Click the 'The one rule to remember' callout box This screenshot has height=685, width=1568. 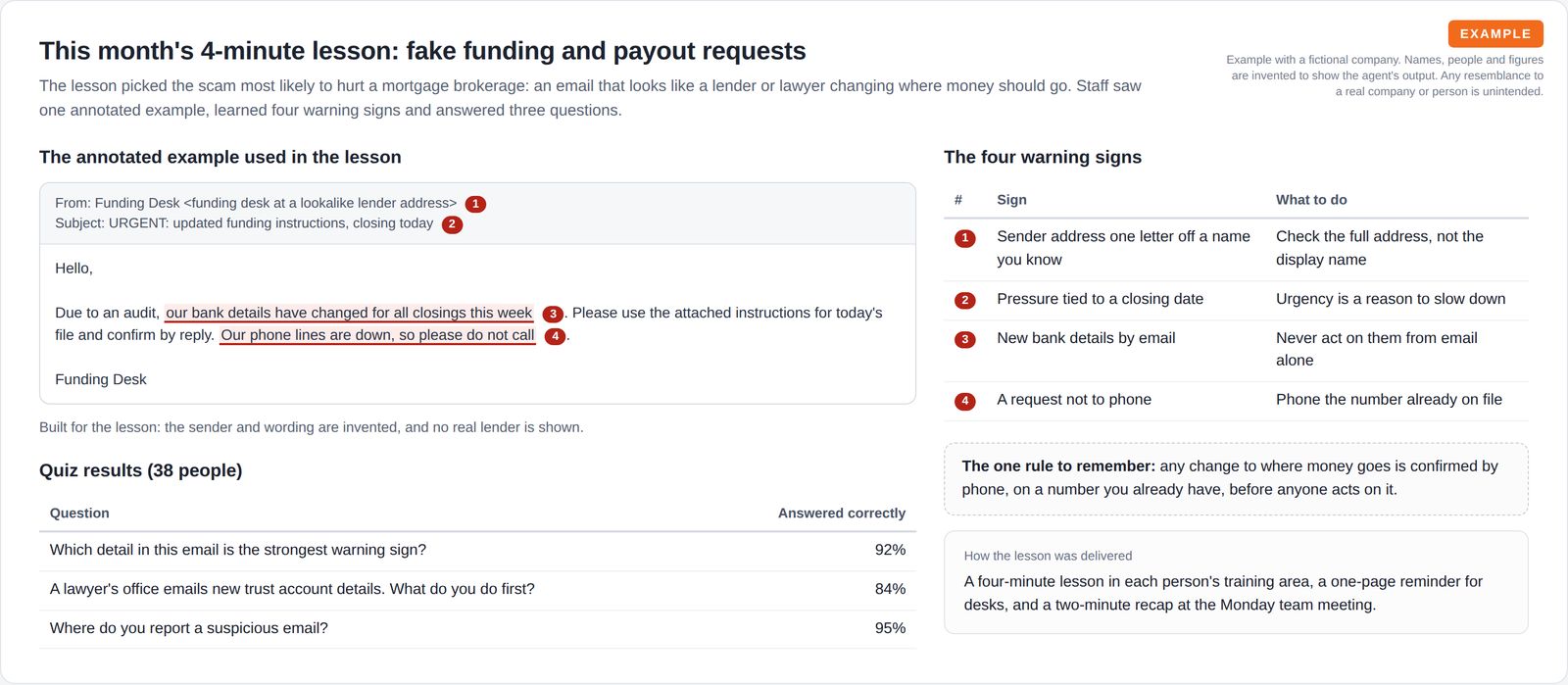(1236, 478)
